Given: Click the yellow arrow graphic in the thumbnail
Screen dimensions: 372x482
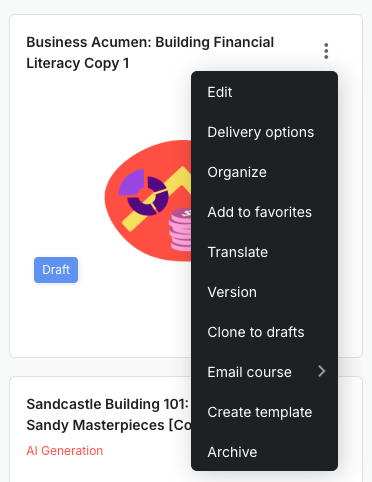Looking at the screenshot, I should click(x=157, y=199).
